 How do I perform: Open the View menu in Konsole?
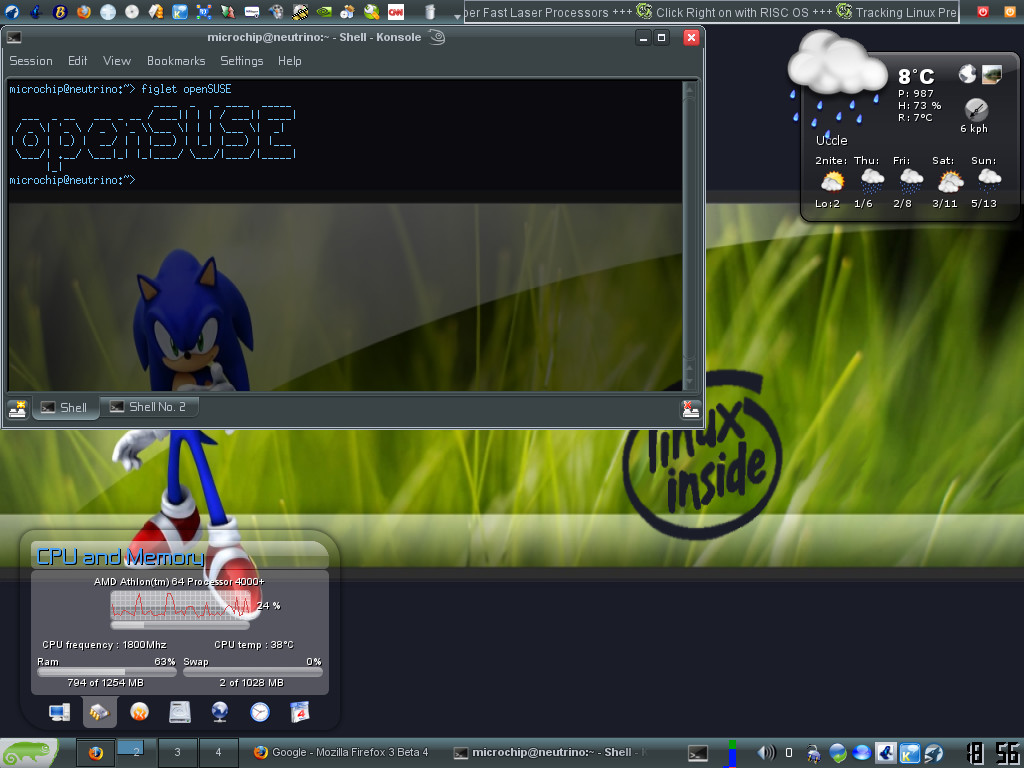click(117, 61)
